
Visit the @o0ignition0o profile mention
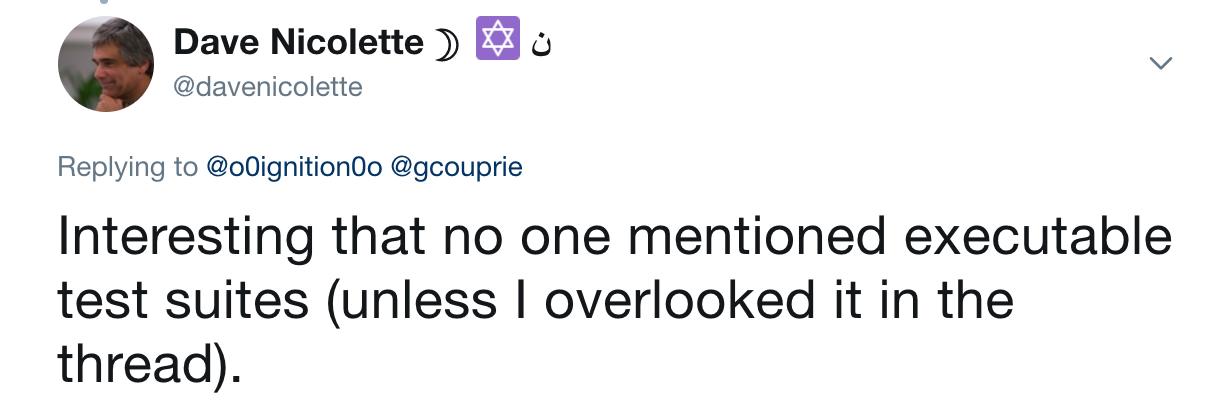[x=294, y=167]
